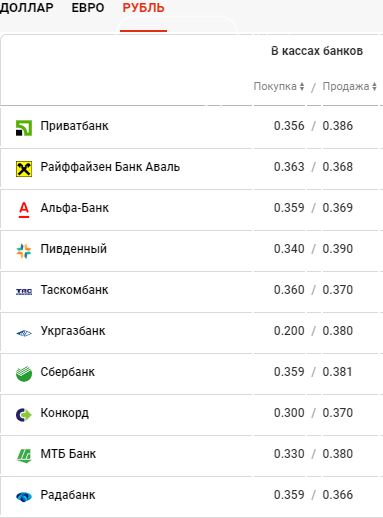Click the Таскомбанк logo icon

tap(24, 292)
